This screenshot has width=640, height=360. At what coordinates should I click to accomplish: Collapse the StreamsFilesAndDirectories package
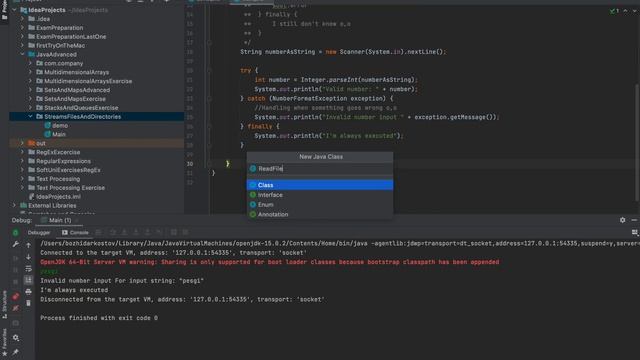30,117
